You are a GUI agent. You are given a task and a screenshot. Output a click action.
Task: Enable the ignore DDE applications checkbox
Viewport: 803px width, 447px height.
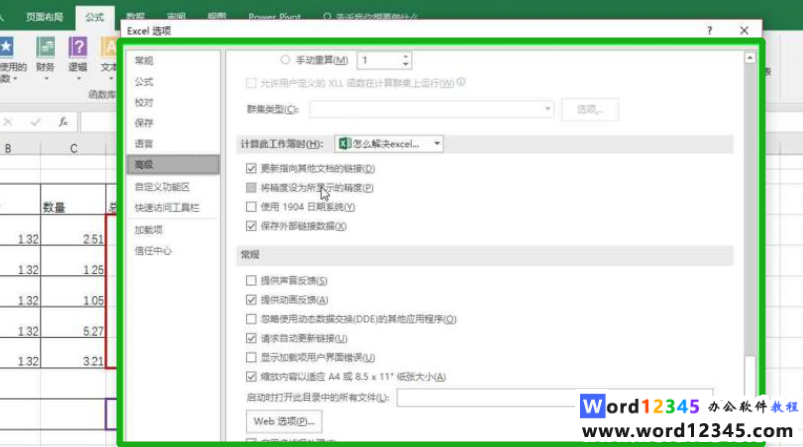[251, 319]
